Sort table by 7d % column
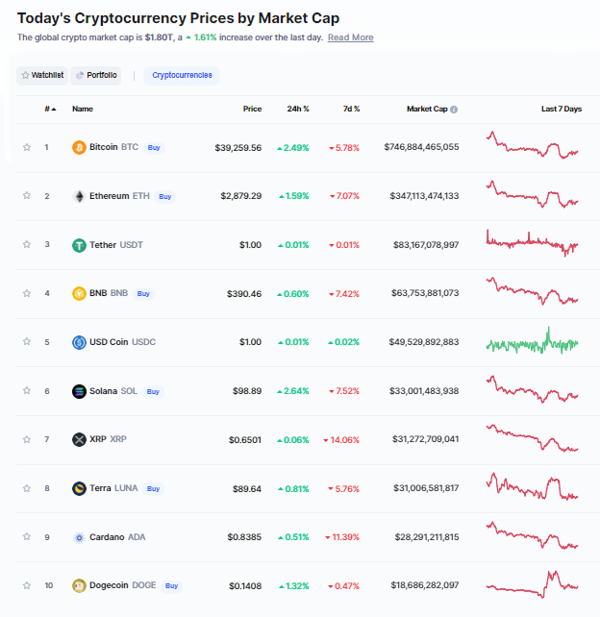Viewport: 600px width, 617px height. 351,109
